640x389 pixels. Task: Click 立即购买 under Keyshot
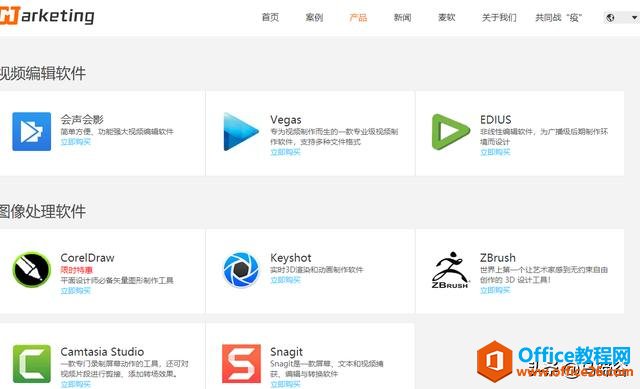[285, 280]
